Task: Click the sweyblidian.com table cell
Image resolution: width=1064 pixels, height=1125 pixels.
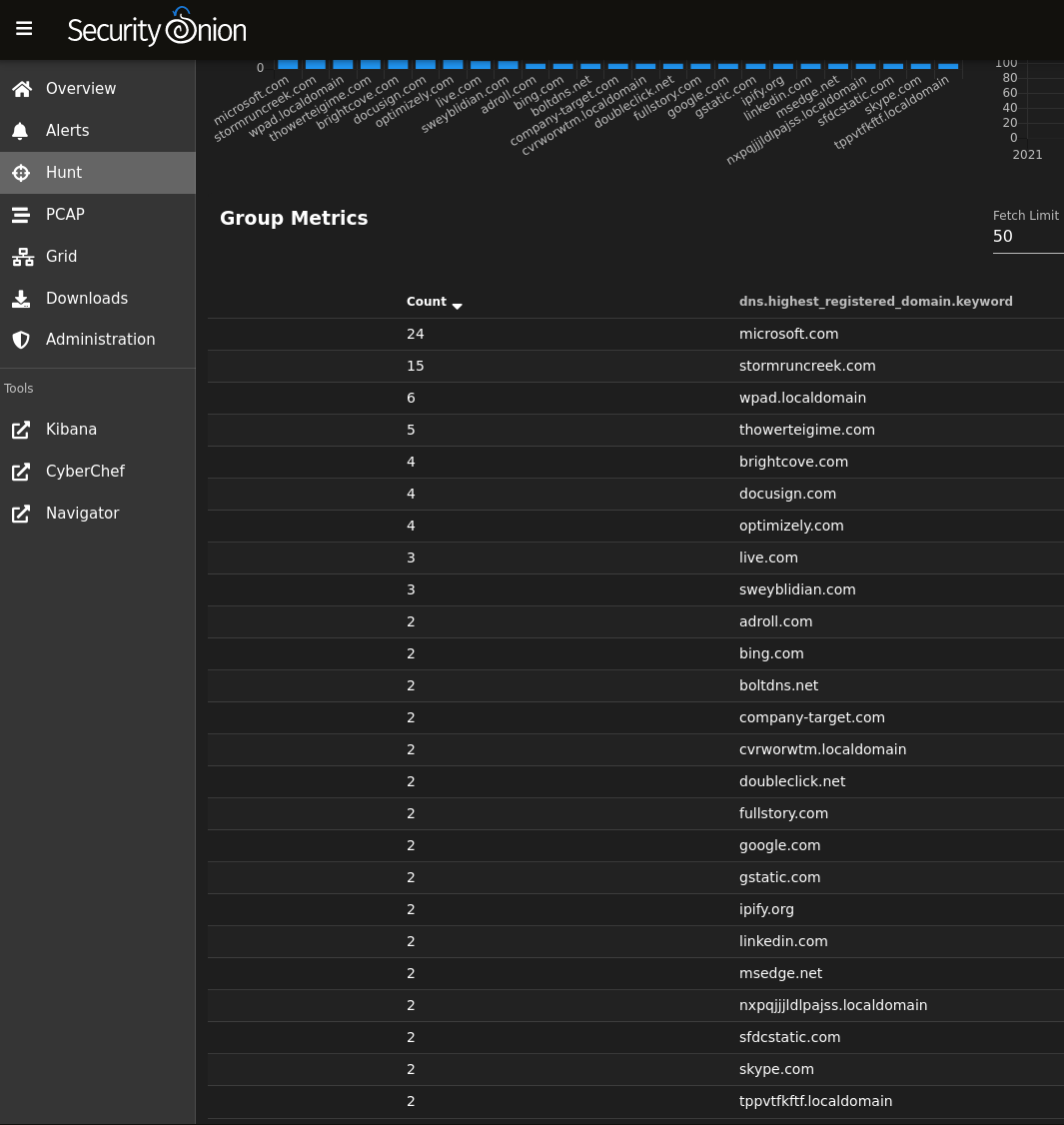Action: click(x=797, y=589)
